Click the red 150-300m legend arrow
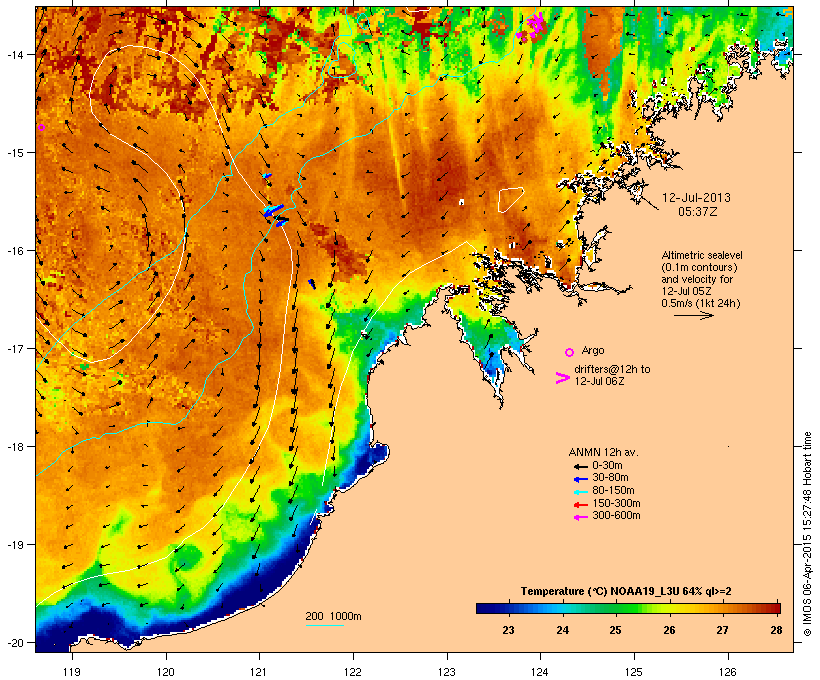The height and width of the screenshot is (680, 820). (580, 504)
